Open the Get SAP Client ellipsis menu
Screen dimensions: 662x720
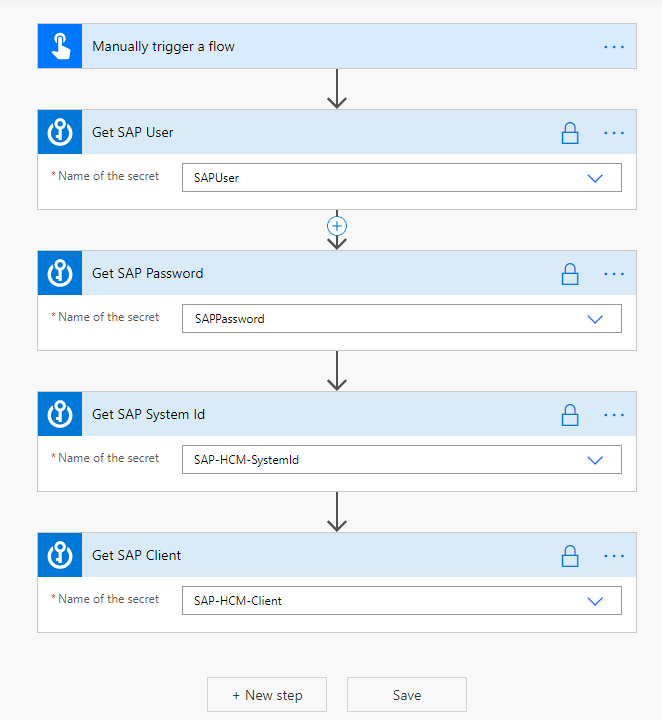(x=614, y=556)
